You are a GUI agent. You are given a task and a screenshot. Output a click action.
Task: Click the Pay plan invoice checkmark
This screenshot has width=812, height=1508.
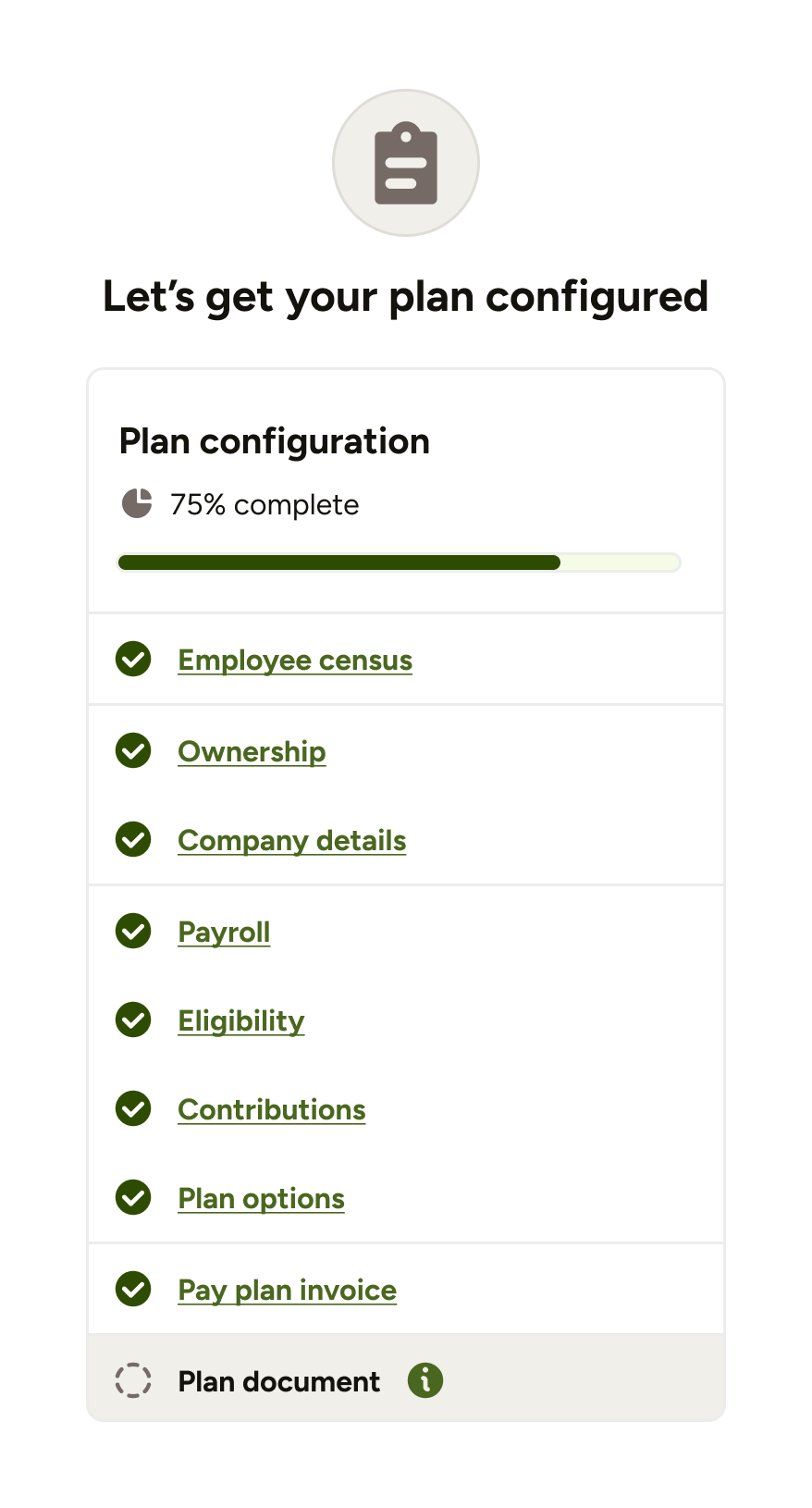[134, 1289]
